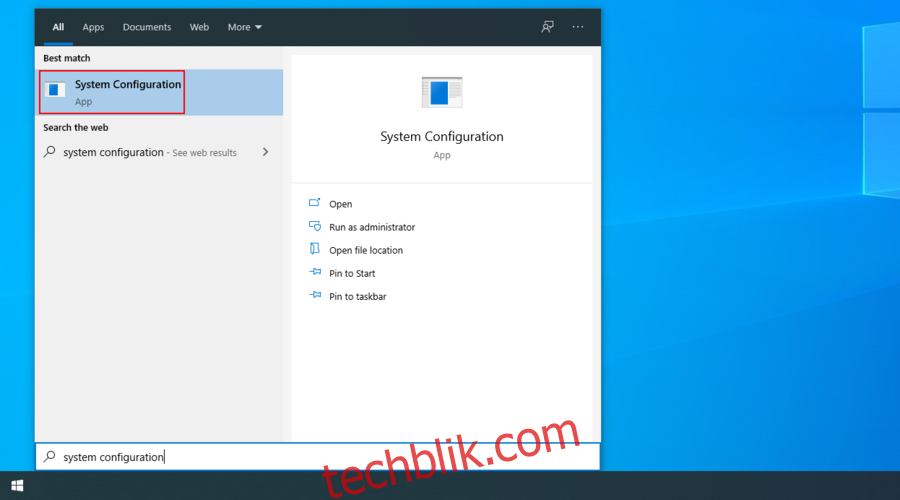Click the magnifier icon beside the web result
Viewport: 900px width, 500px height.
pyautogui.click(x=50, y=152)
